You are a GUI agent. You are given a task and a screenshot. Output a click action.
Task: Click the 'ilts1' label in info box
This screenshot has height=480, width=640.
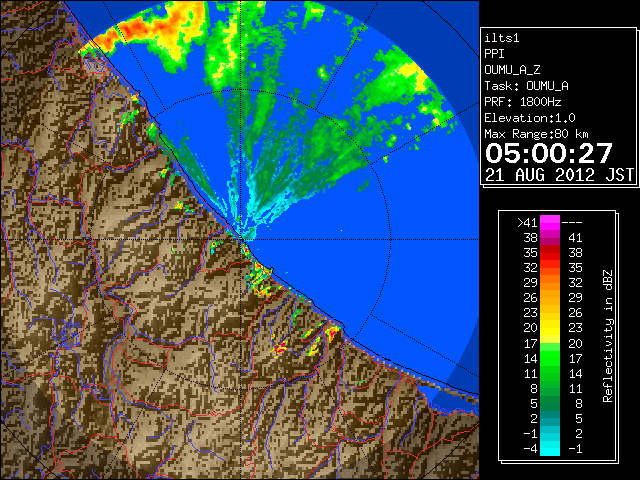502,38
